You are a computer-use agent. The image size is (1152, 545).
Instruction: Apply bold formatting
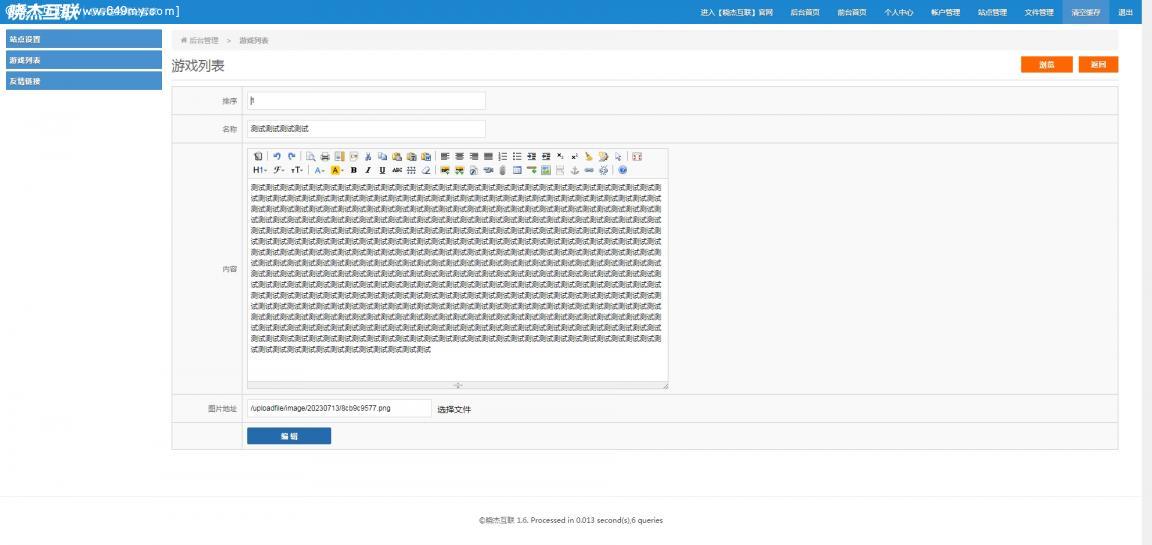(x=353, y=170)
